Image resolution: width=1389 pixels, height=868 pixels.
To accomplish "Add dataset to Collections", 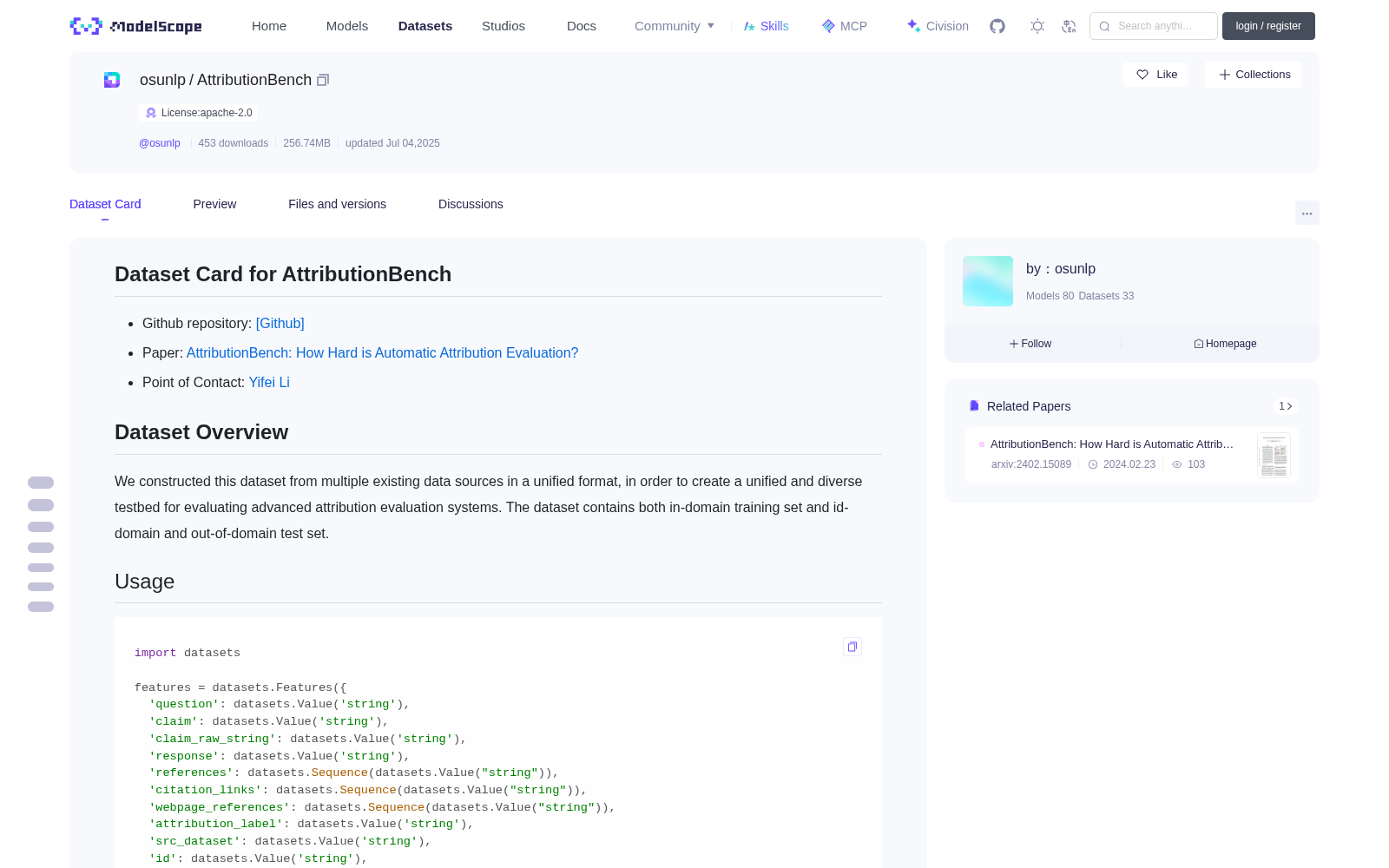I will coord(1254,75).
